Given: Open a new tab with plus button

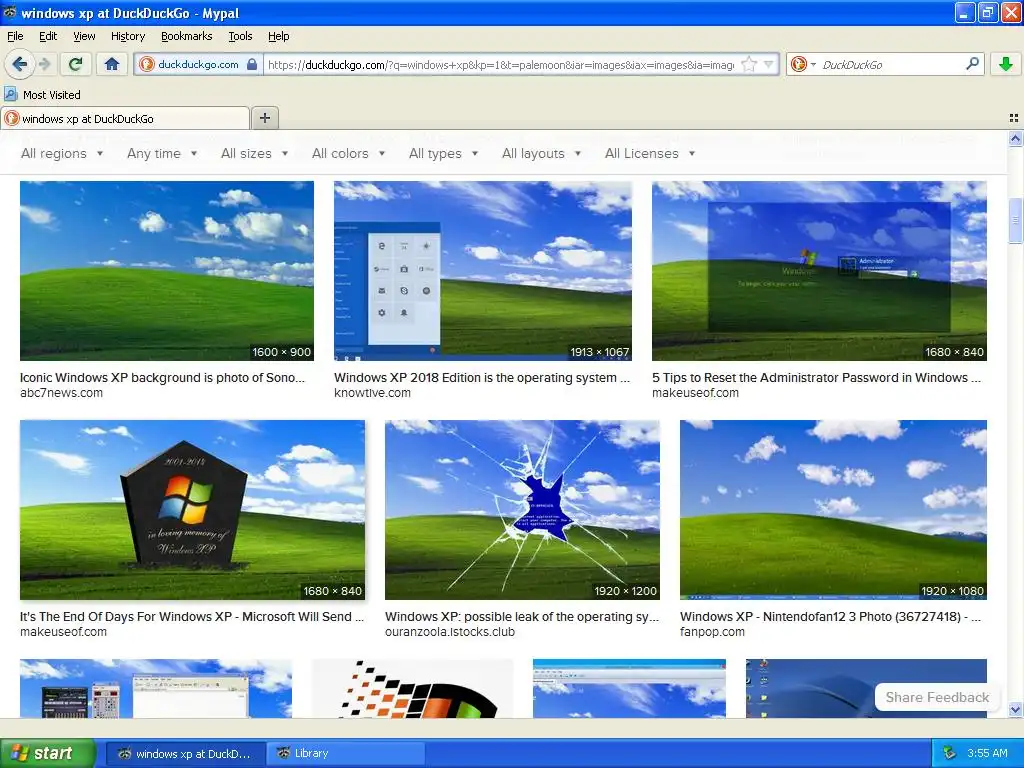Looking at the screenshot, I should tap(264, 118).
